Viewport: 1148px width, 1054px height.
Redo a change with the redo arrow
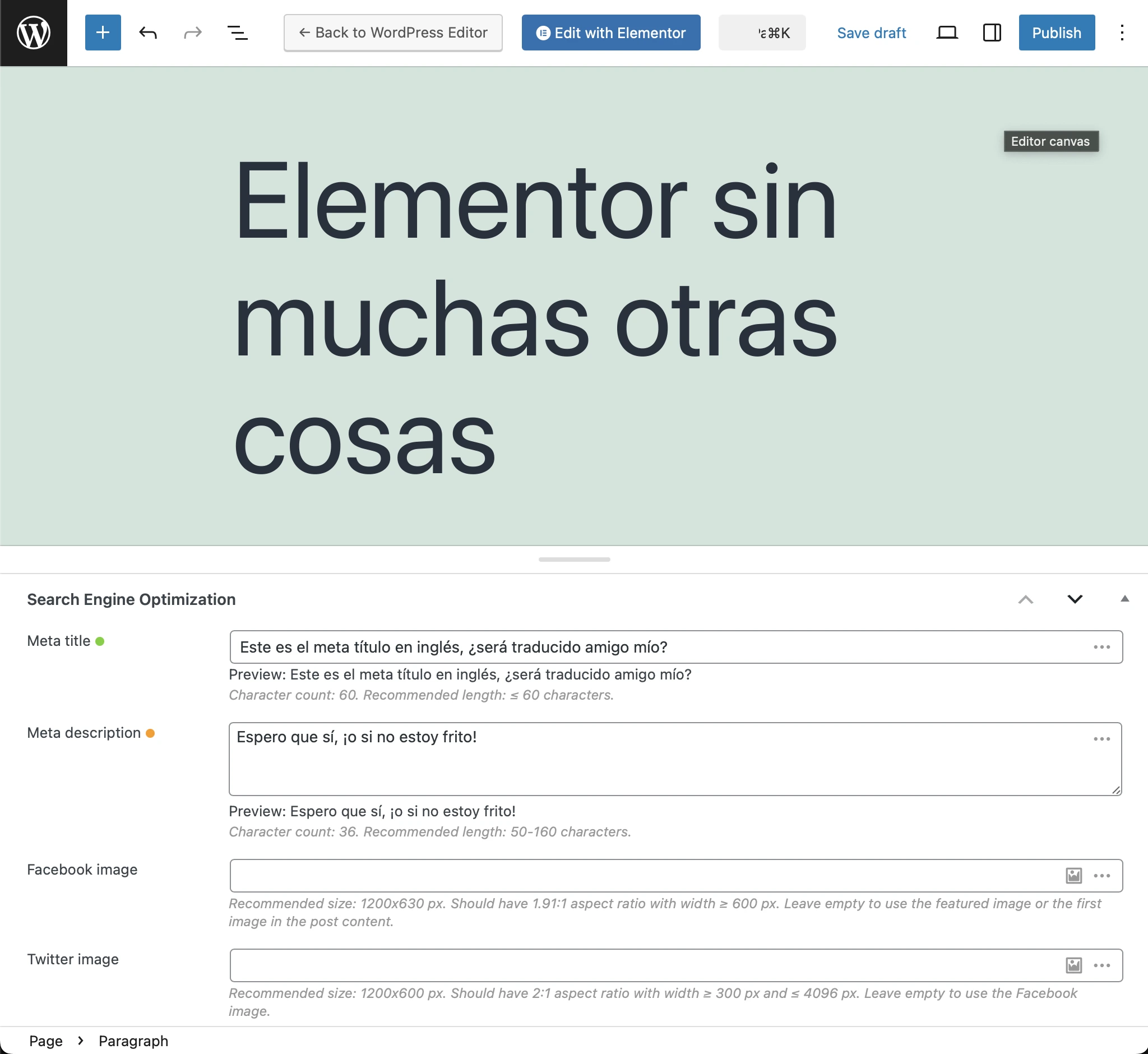click(192, 33)
